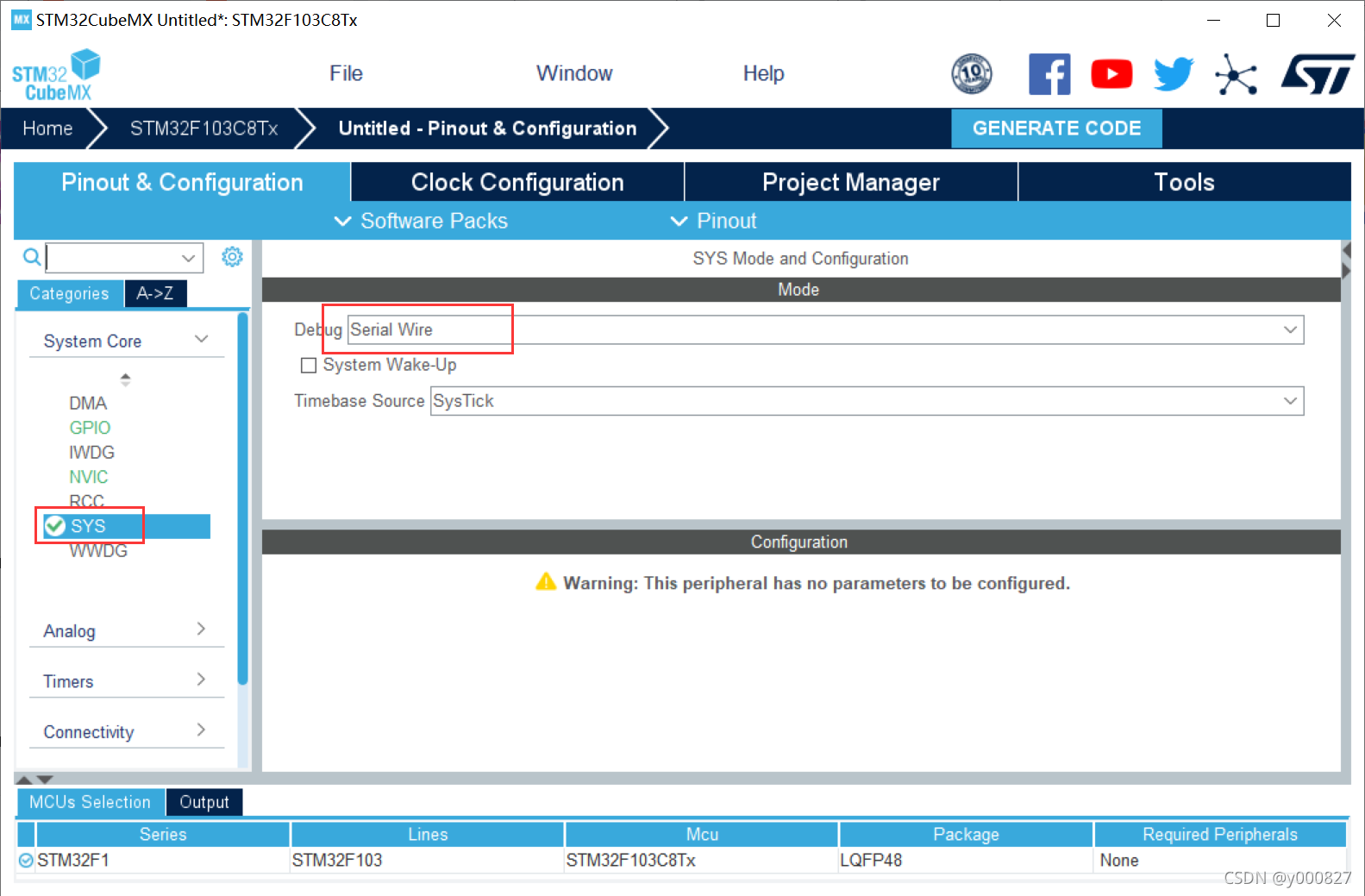This screenshot has height=896, width=1365.
Task: Select the Categories tab
Action: tap(69, 293)
